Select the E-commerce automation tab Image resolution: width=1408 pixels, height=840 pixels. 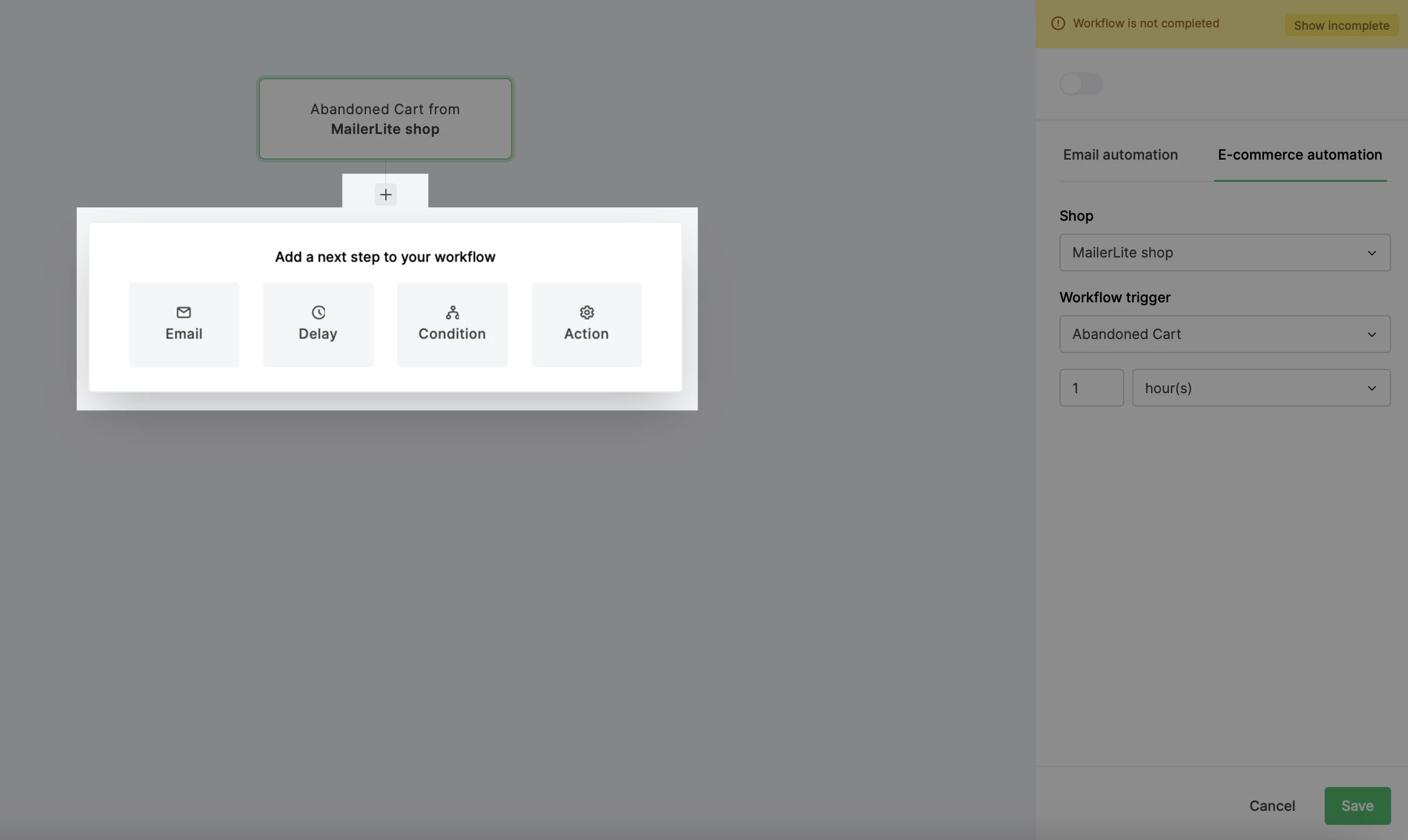coord(1300,155)
